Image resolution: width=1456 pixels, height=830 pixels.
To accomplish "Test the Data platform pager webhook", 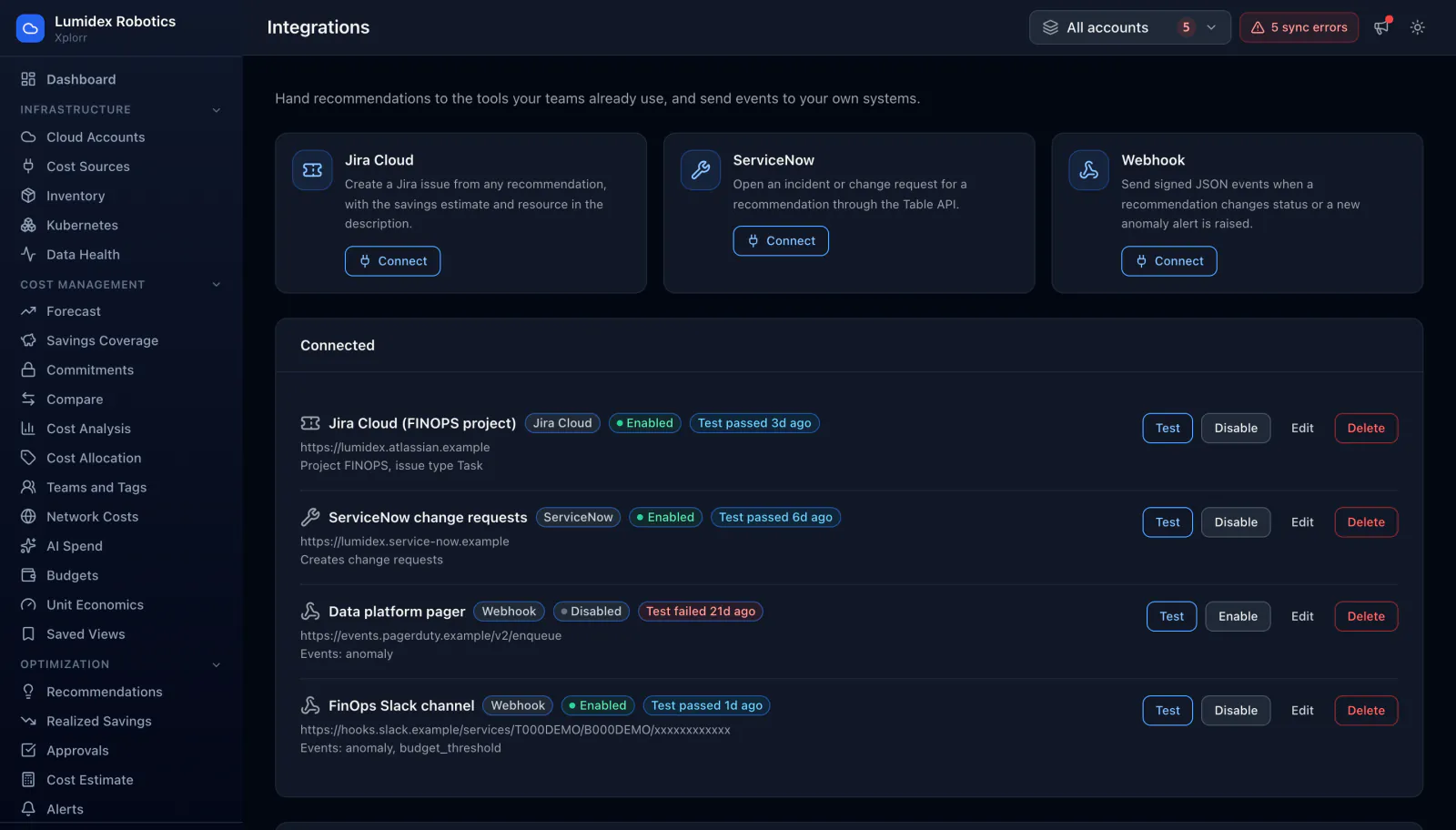I will pos(1171,616).
